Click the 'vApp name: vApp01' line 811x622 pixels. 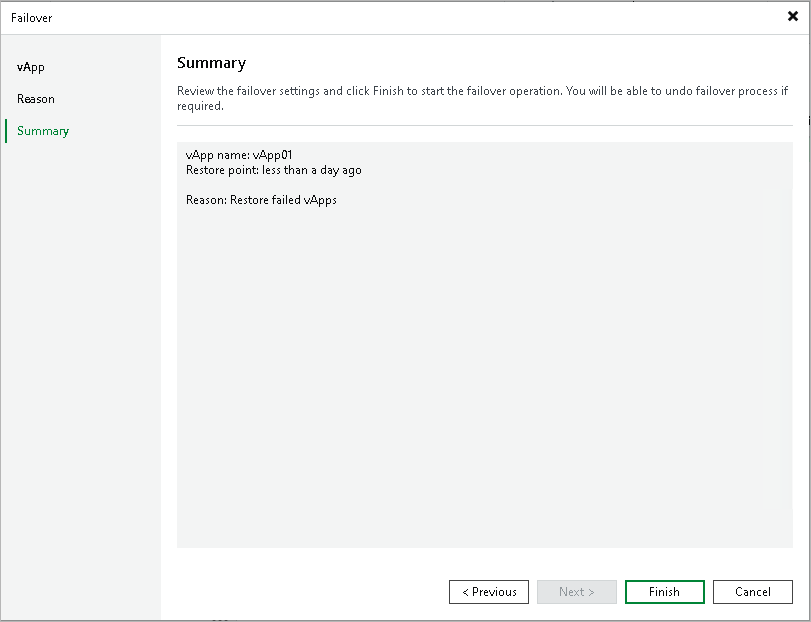click(x=239, y=155)
